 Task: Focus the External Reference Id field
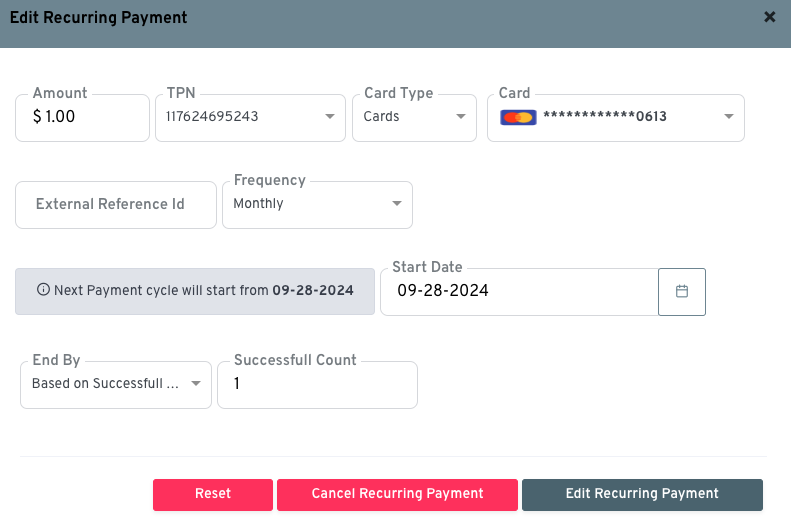pyautogui.click(x=115, y=204)
